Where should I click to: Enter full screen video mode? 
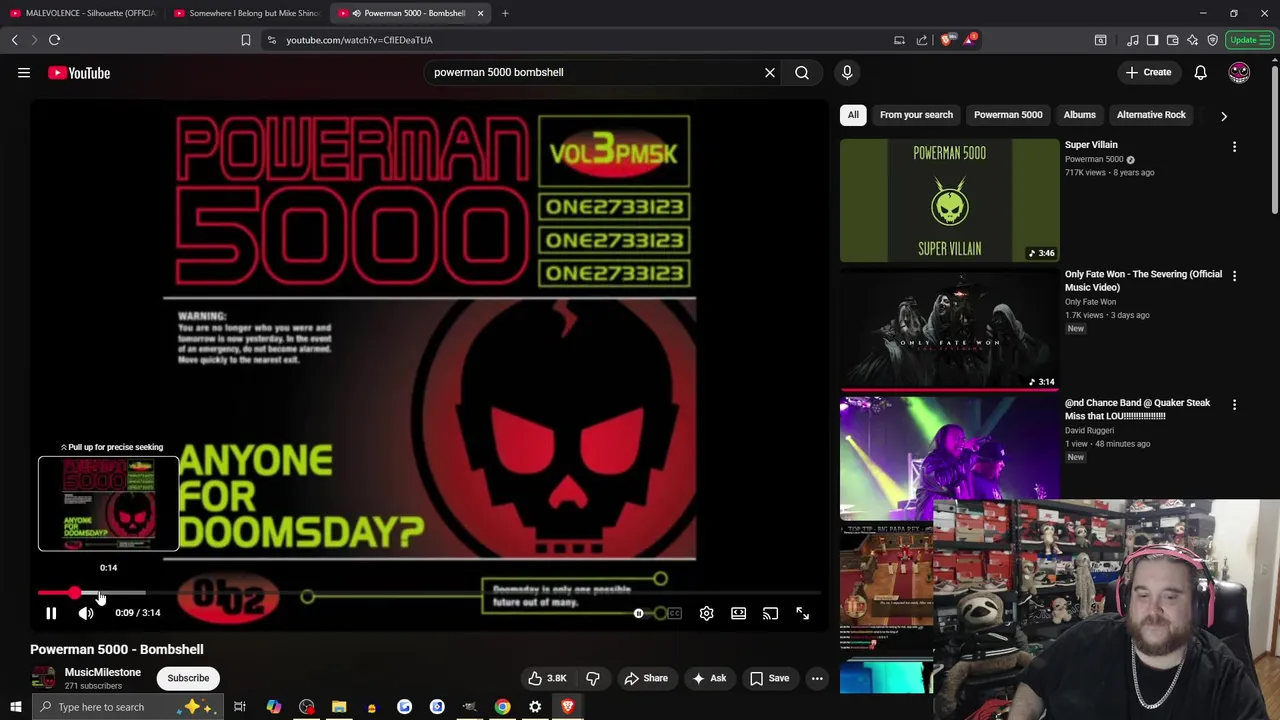coord(802,613)
